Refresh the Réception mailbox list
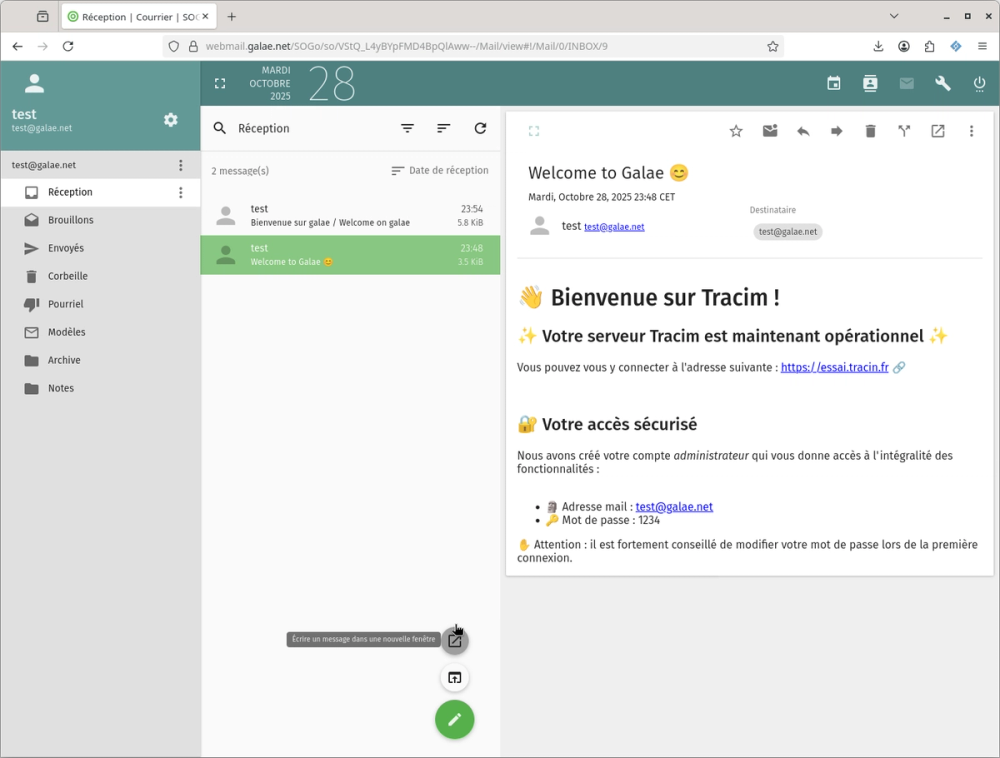This screenshot has height=758, width=1000. point(479,128)
